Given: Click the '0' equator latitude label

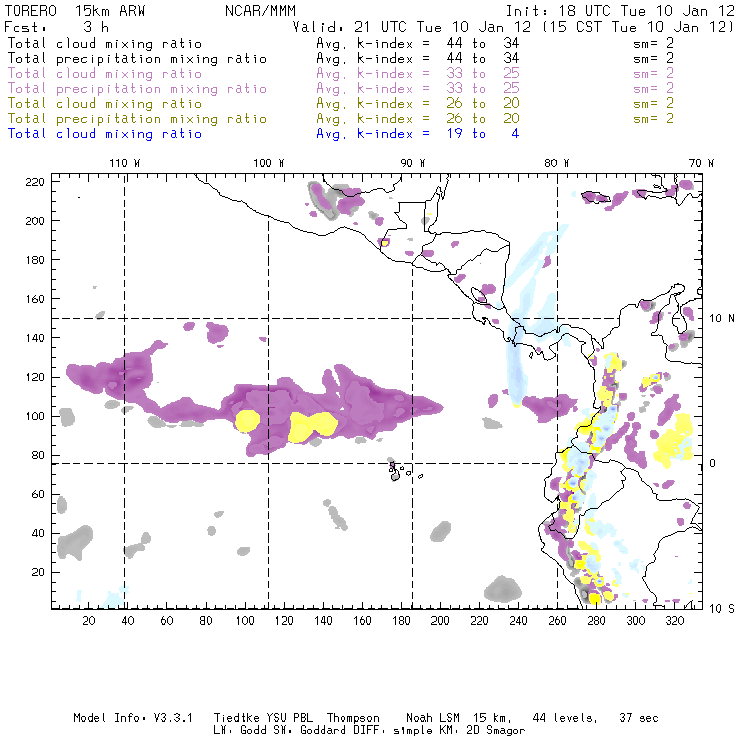Looking at the screenshot, I should [712, 463].
